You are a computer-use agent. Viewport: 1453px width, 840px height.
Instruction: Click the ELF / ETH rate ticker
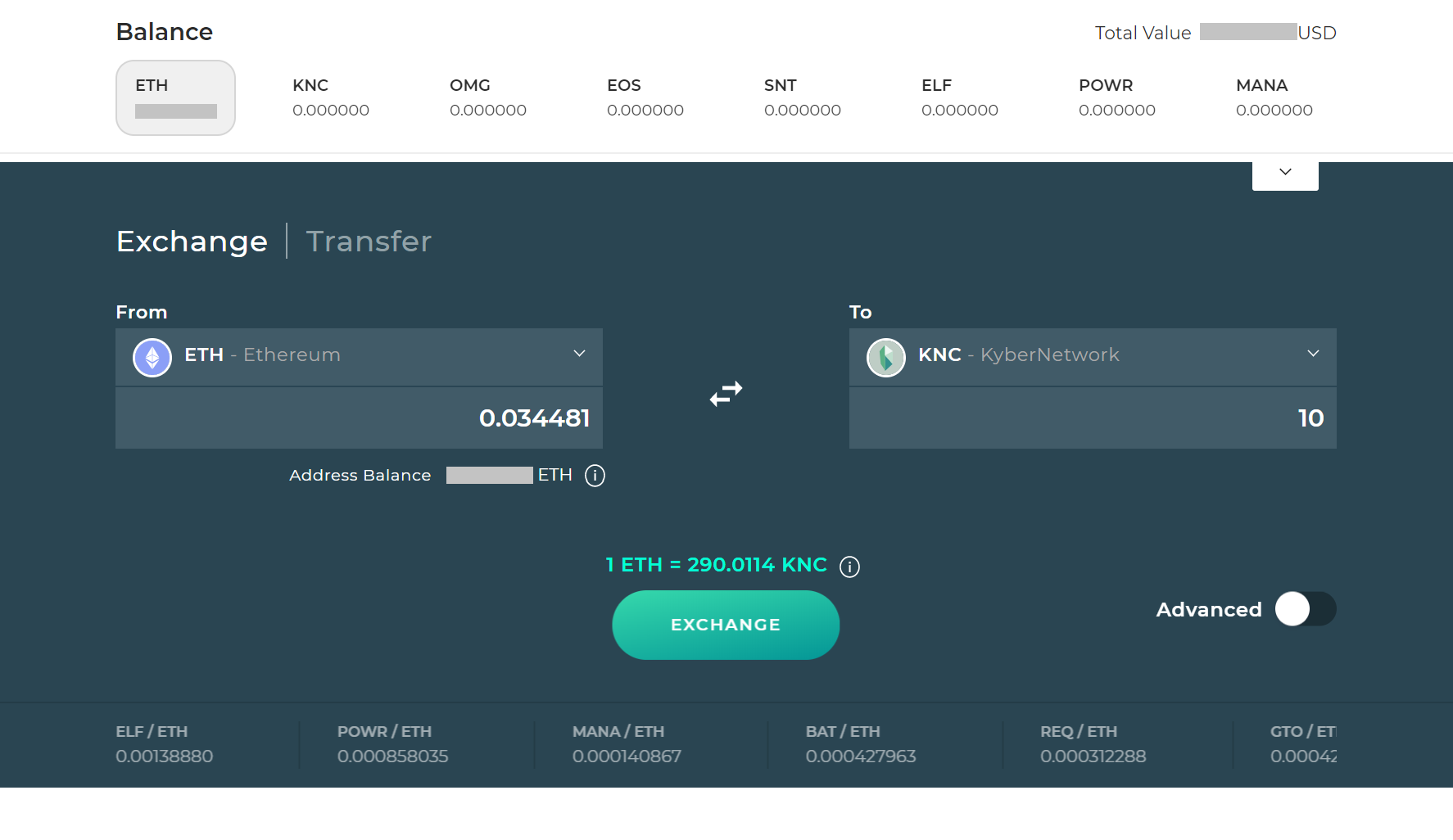pyautogui.click(x=165, y=743)
